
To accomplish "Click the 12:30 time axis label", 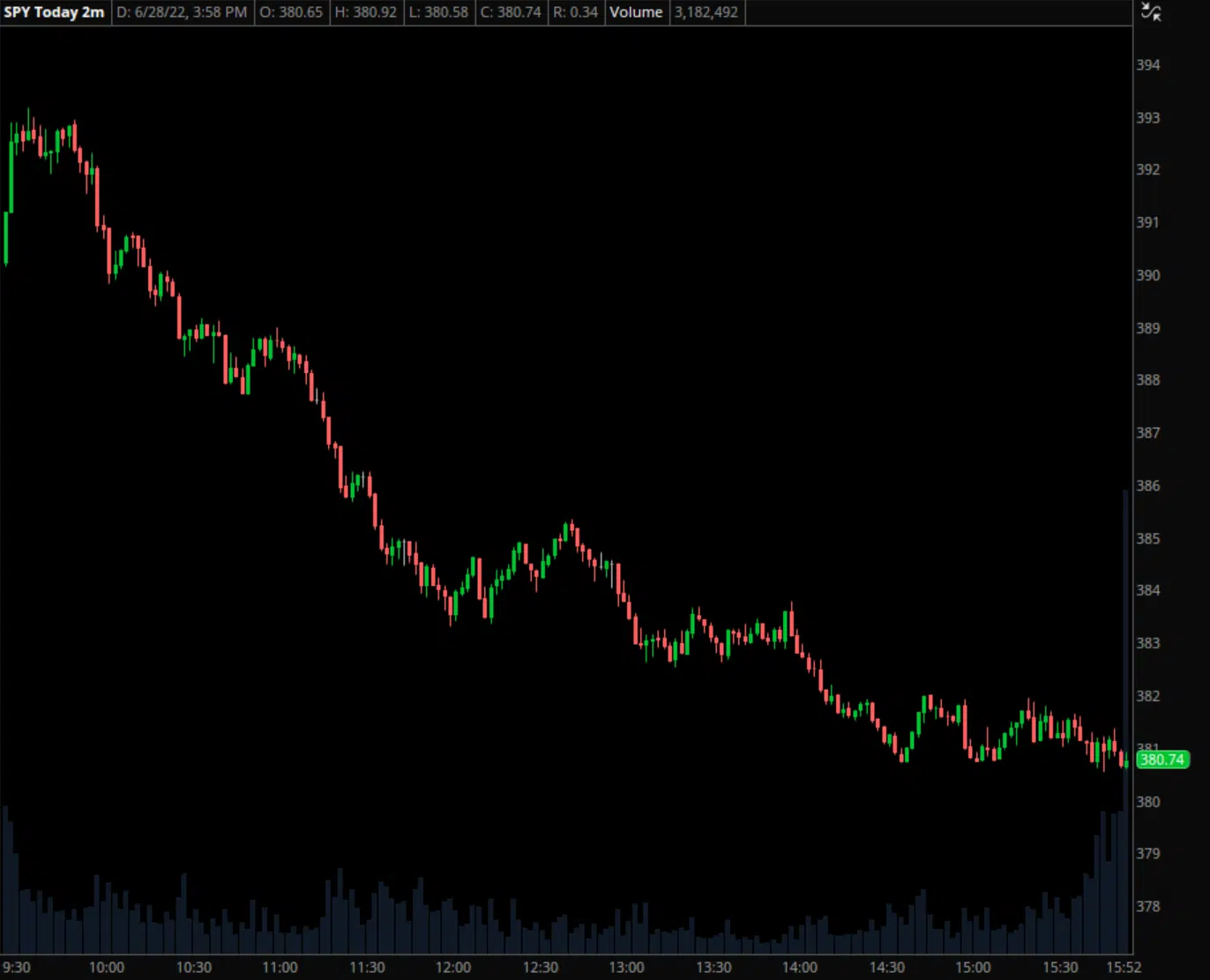I will (x=541, y=968).
